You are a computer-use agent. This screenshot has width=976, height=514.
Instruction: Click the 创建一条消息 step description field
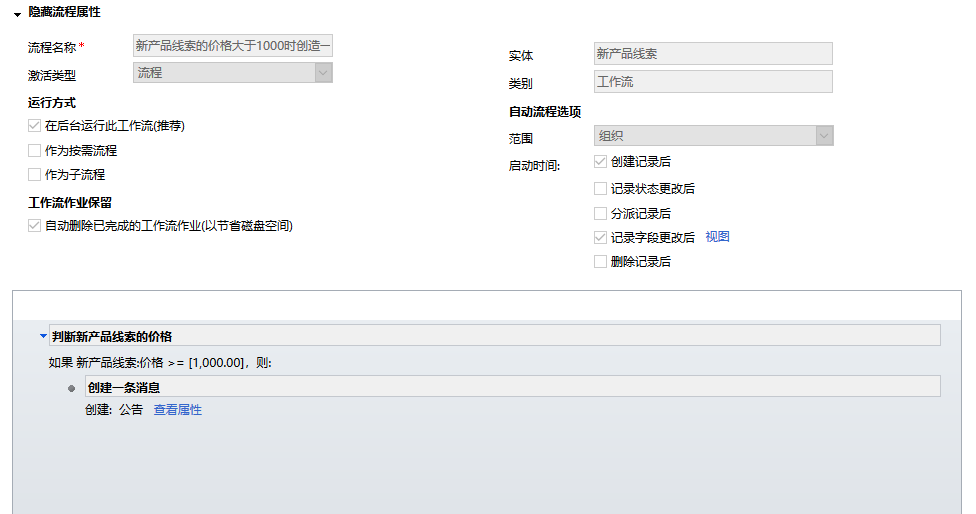[x=513, y=386]
